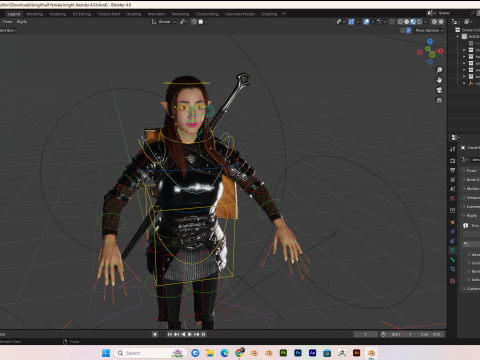The height and width of the screenshot is (360, 480).
Task: Open the pivot point dropdown
Action: tap(184, 22)
